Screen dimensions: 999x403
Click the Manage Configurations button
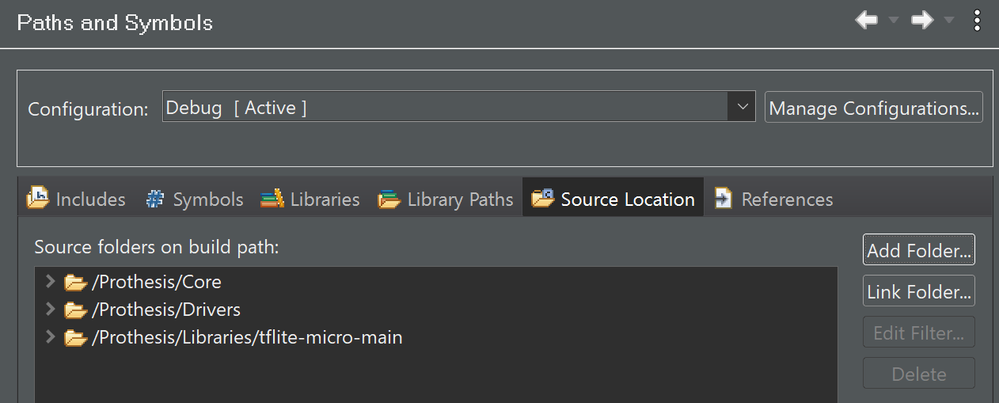coord(873,107)
